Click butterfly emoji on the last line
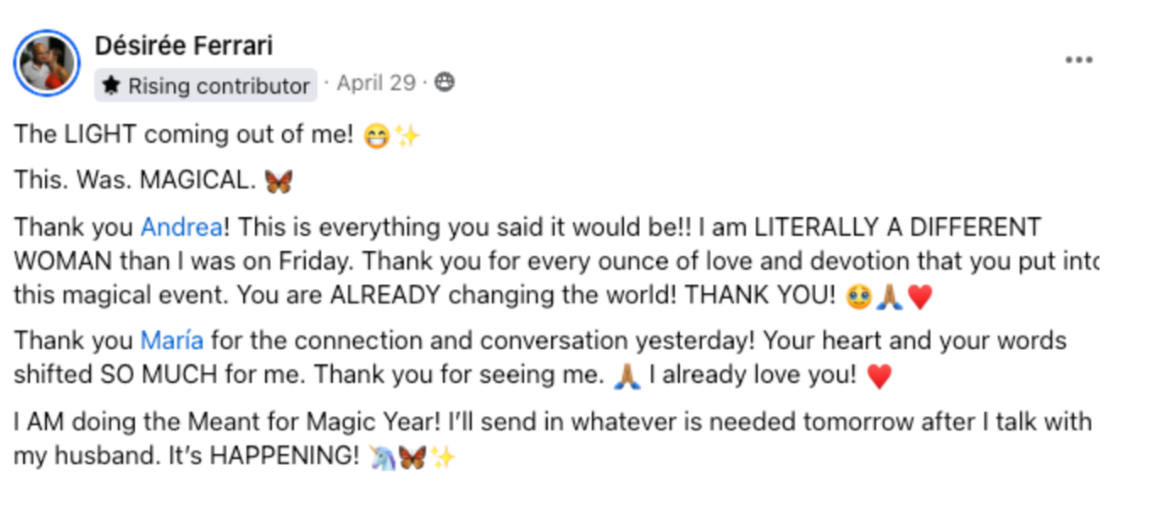Image resolution: width=1175 pixels, height=508 pixels. [412, 458]
